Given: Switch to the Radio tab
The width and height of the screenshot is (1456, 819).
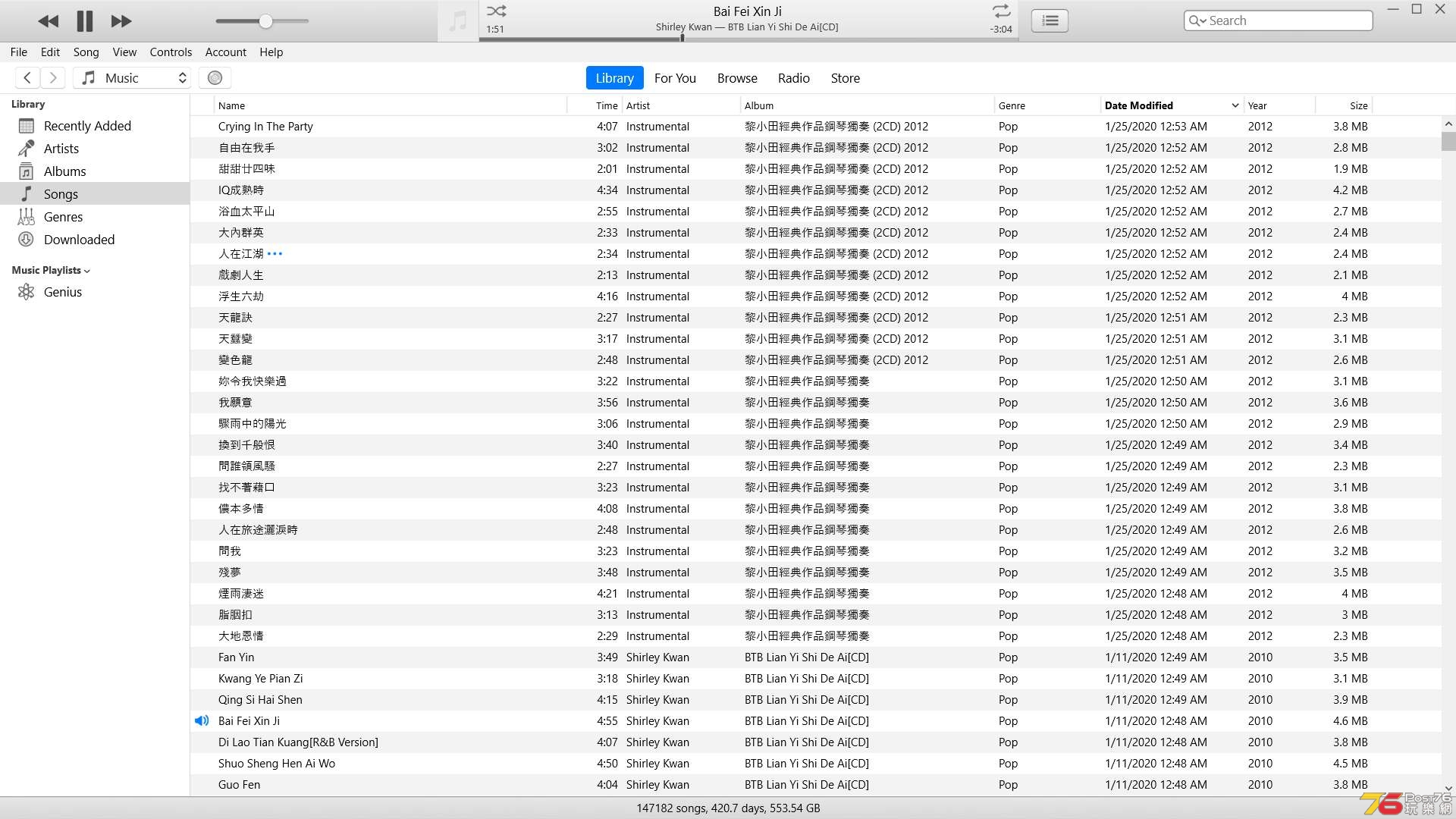Looking at the screenshot, I should point(793,78).
